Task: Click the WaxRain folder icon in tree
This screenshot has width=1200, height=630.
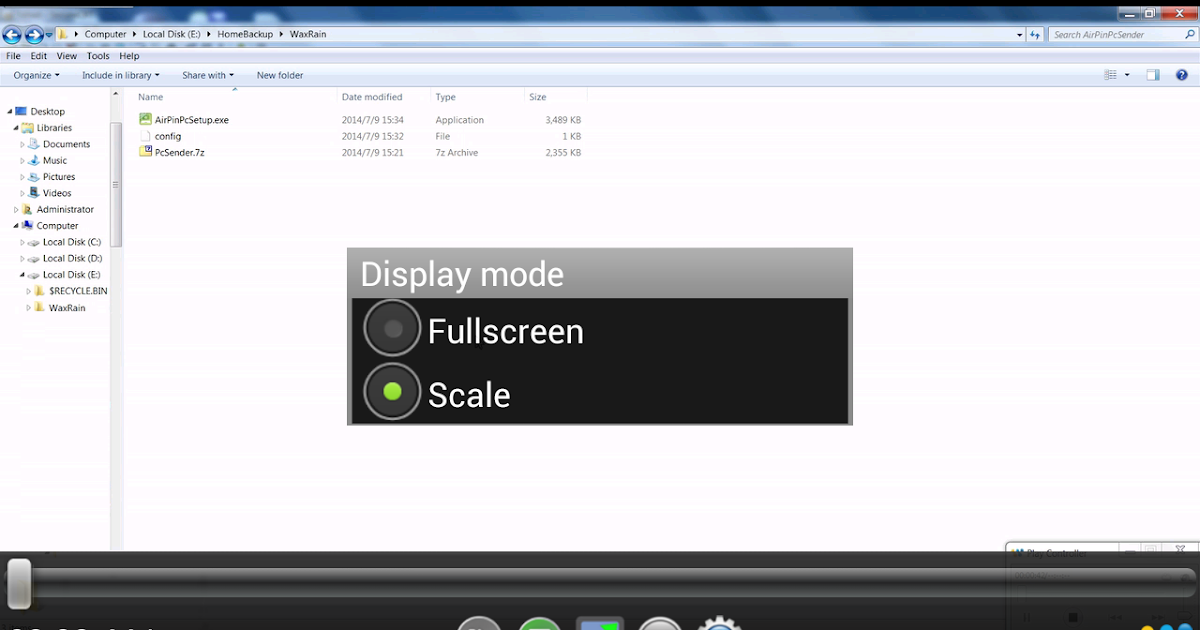Action: [x=40, y=307]
